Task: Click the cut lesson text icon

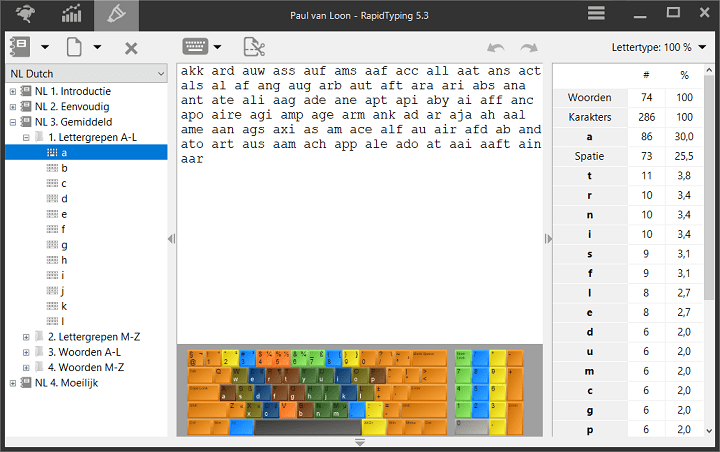Action: [254, 47]
